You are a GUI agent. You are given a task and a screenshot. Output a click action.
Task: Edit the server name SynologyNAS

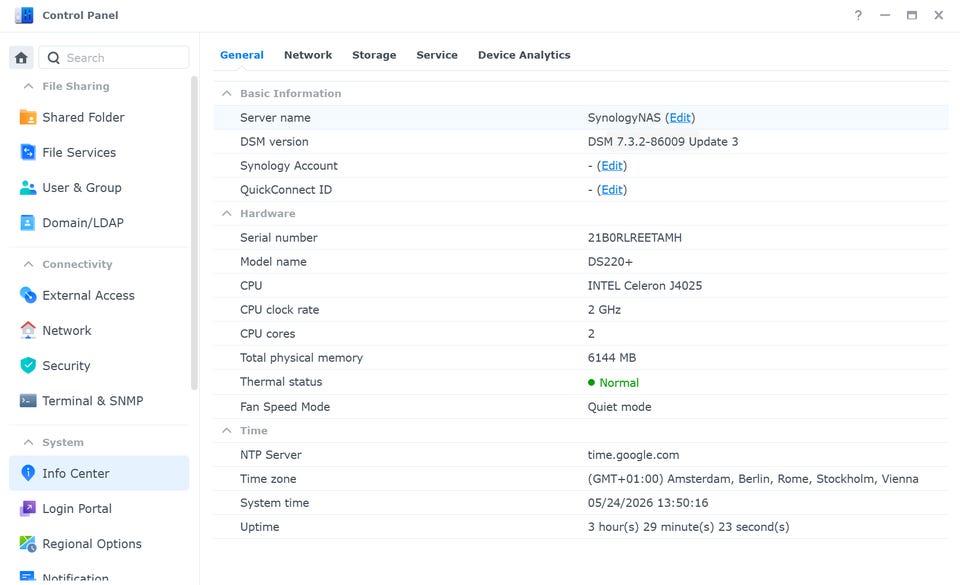coord(680,117)
